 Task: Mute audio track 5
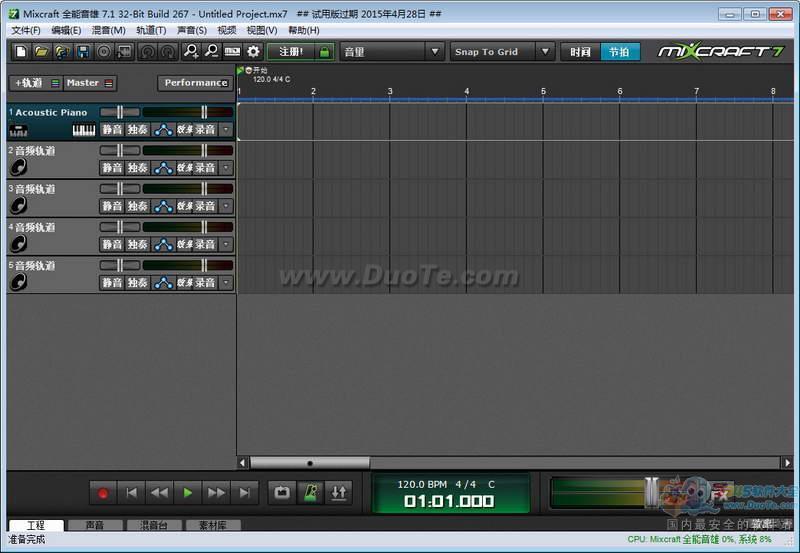(x=112, y=283)
